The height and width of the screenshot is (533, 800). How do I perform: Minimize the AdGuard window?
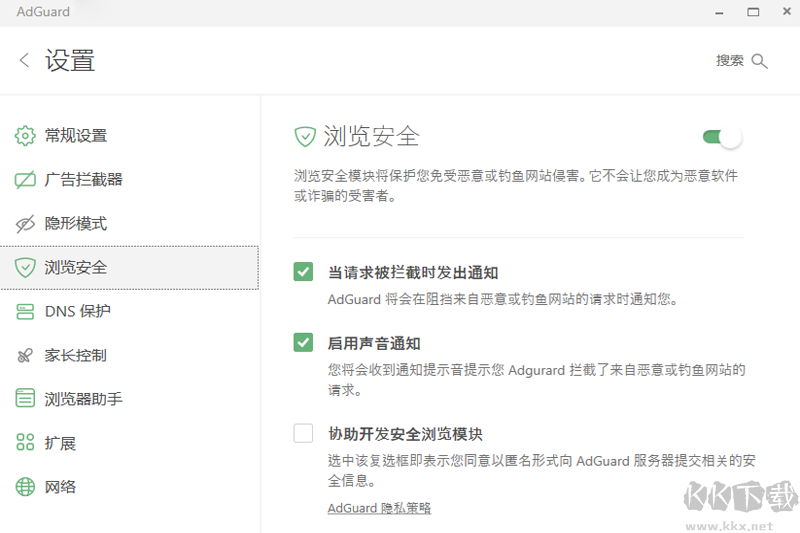(x=719, y=12)
